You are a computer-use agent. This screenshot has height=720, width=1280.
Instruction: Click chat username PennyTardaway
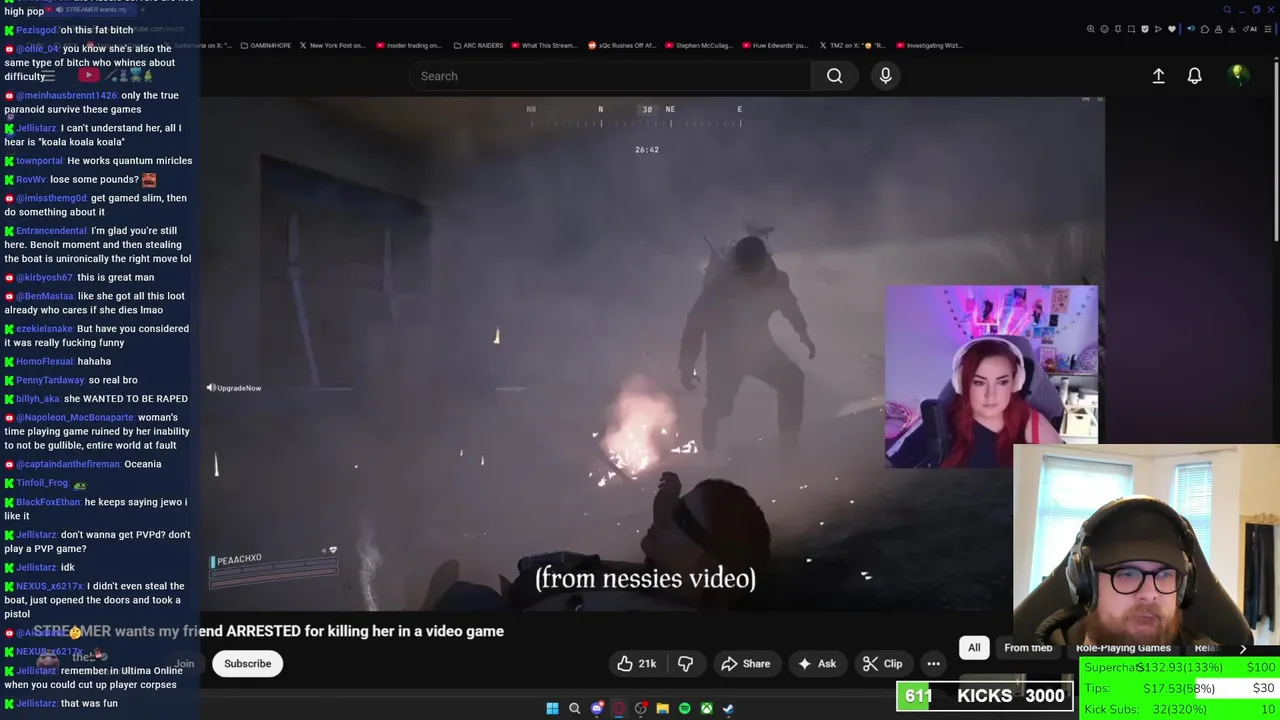50,380
